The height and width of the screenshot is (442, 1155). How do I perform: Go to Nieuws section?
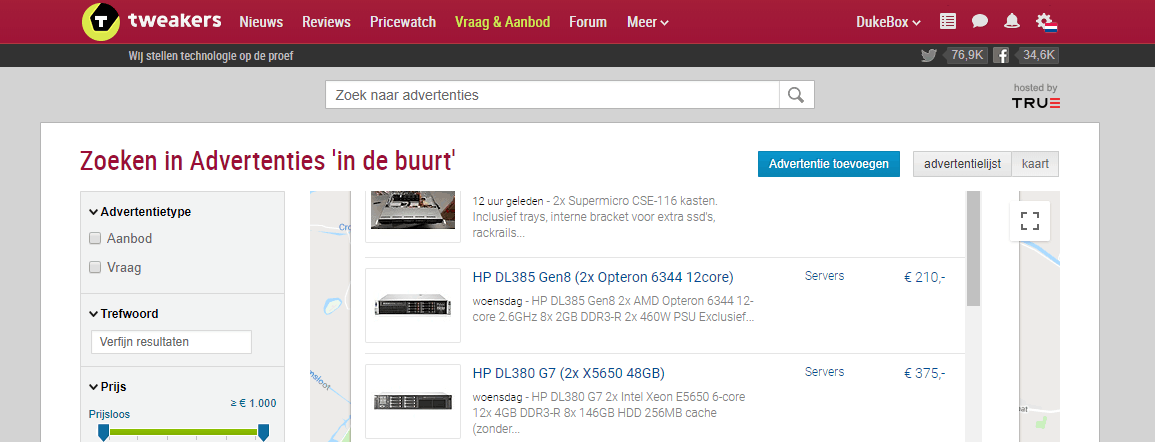coord(261,22)
